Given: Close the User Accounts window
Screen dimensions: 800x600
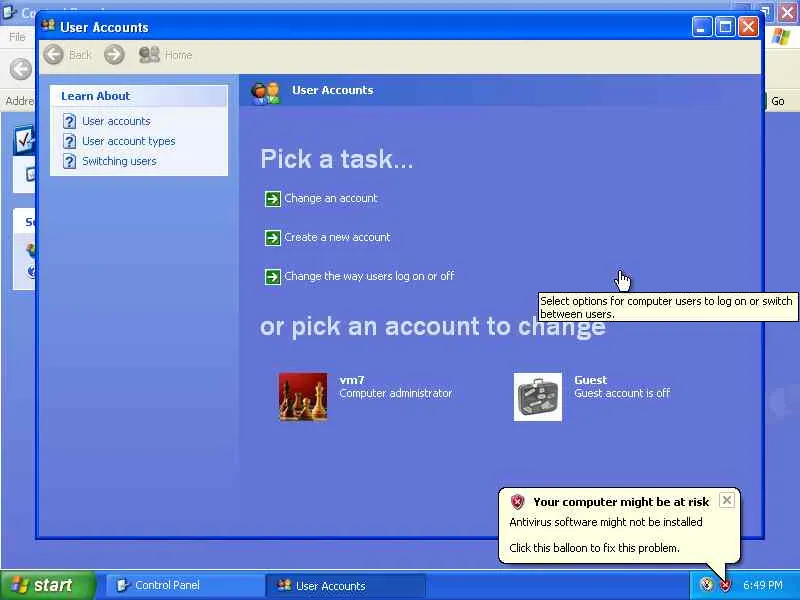Looking at the screenshot, I should tap(748, 27).
